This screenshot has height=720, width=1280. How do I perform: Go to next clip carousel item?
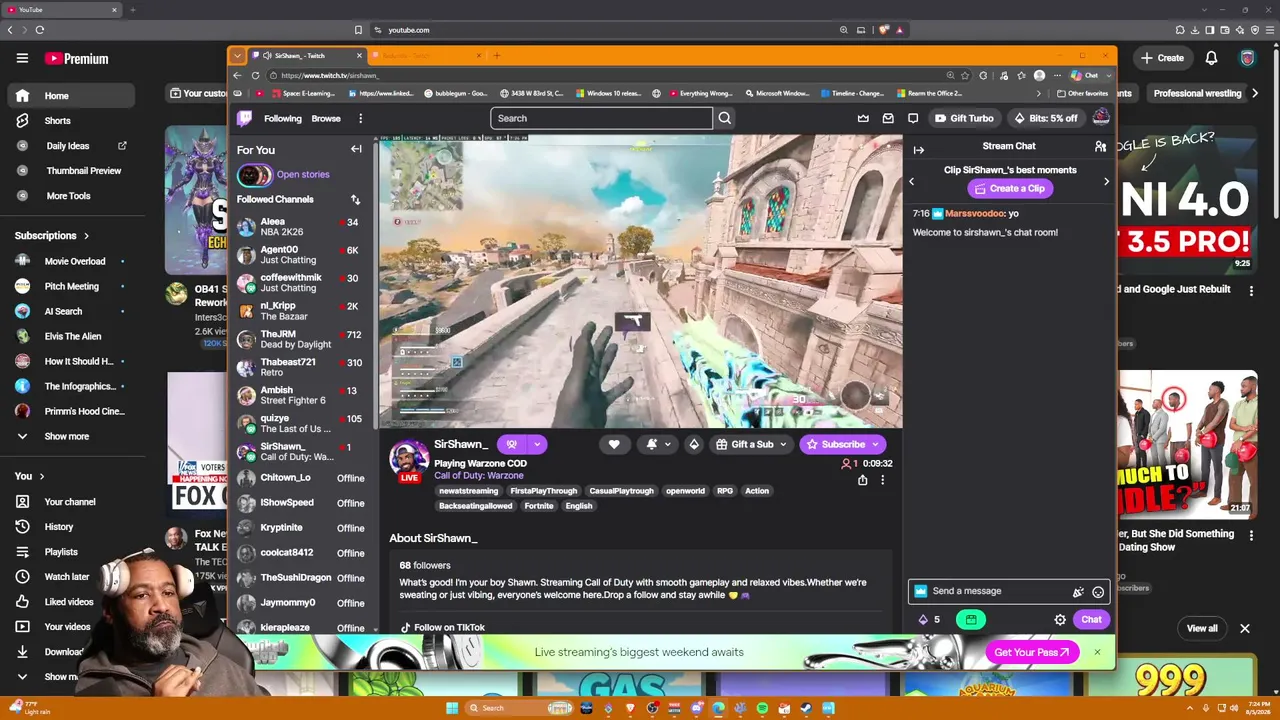1106,181
